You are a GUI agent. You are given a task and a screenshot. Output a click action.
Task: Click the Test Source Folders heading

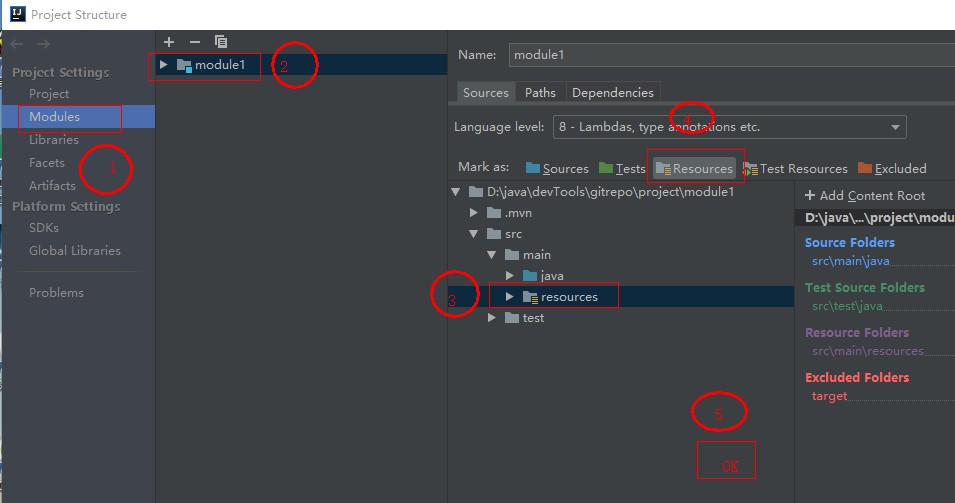865,287
